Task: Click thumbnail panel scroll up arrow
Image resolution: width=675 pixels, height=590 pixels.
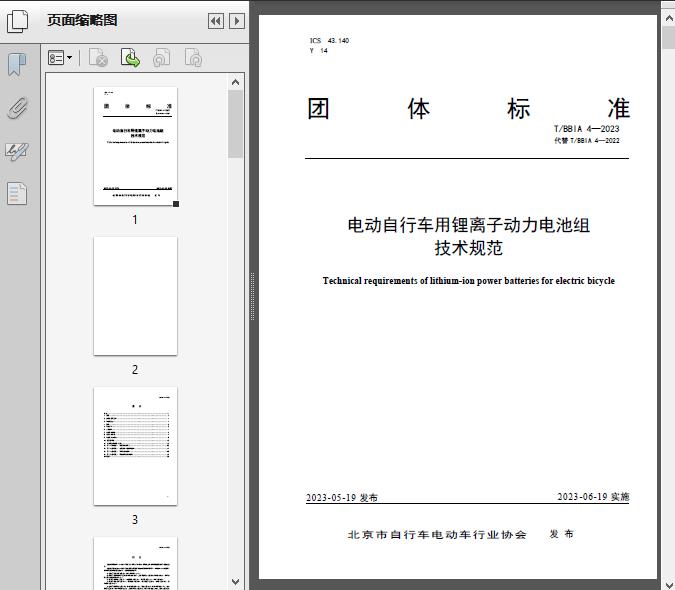Action: coord(235,82)
